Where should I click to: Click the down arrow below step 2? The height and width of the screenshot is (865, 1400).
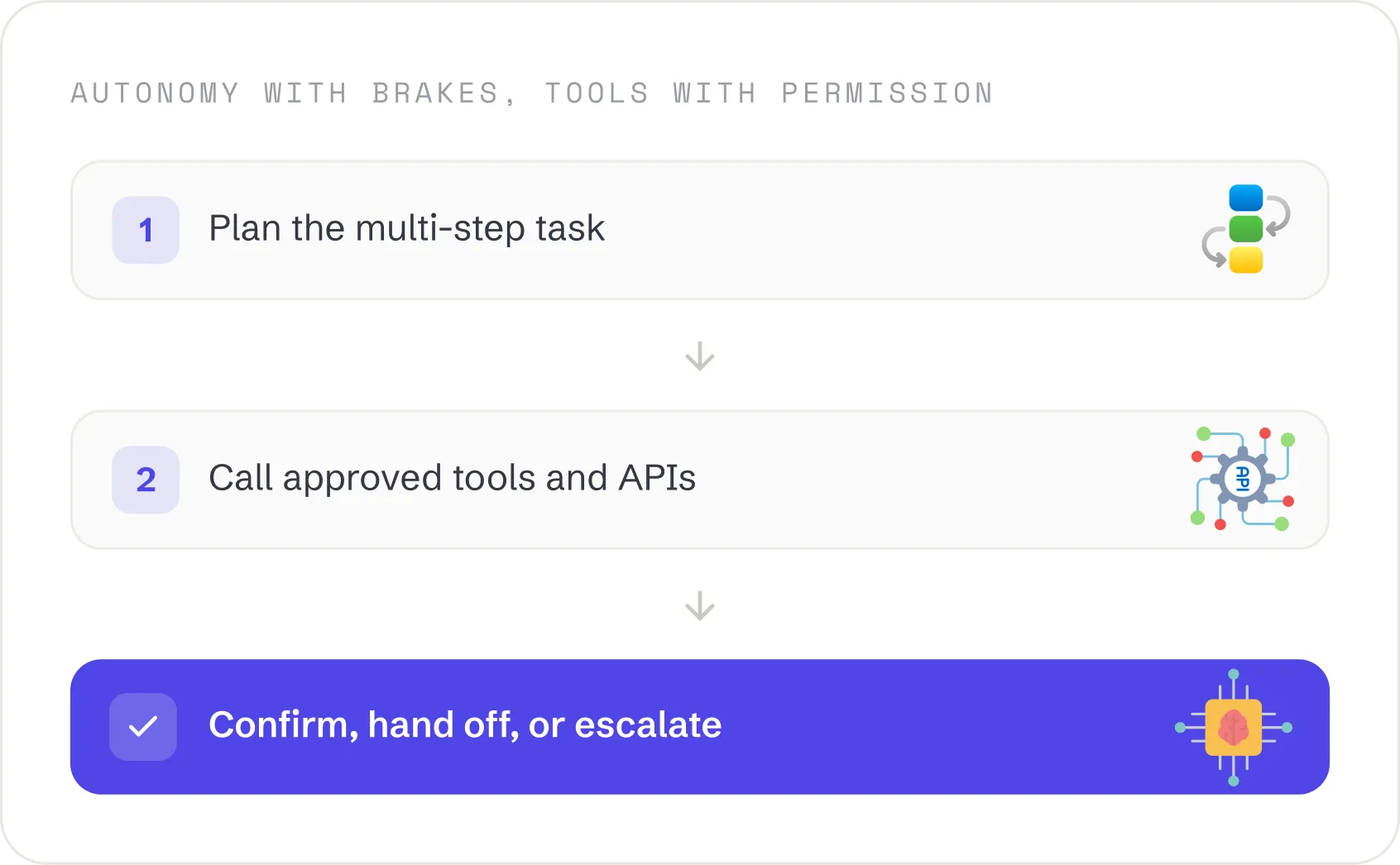700,605
